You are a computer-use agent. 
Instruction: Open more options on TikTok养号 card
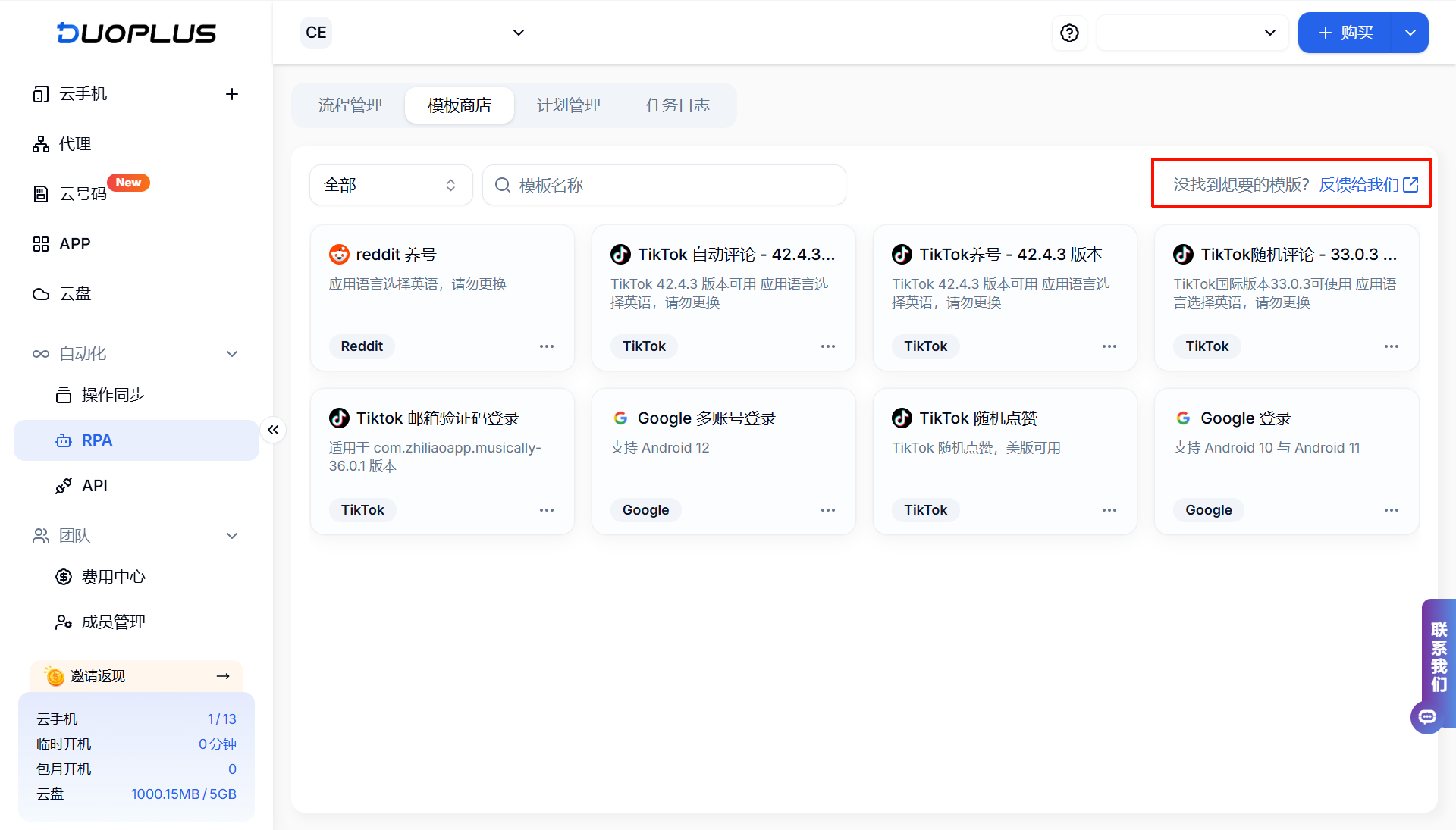pos(1109,346)
